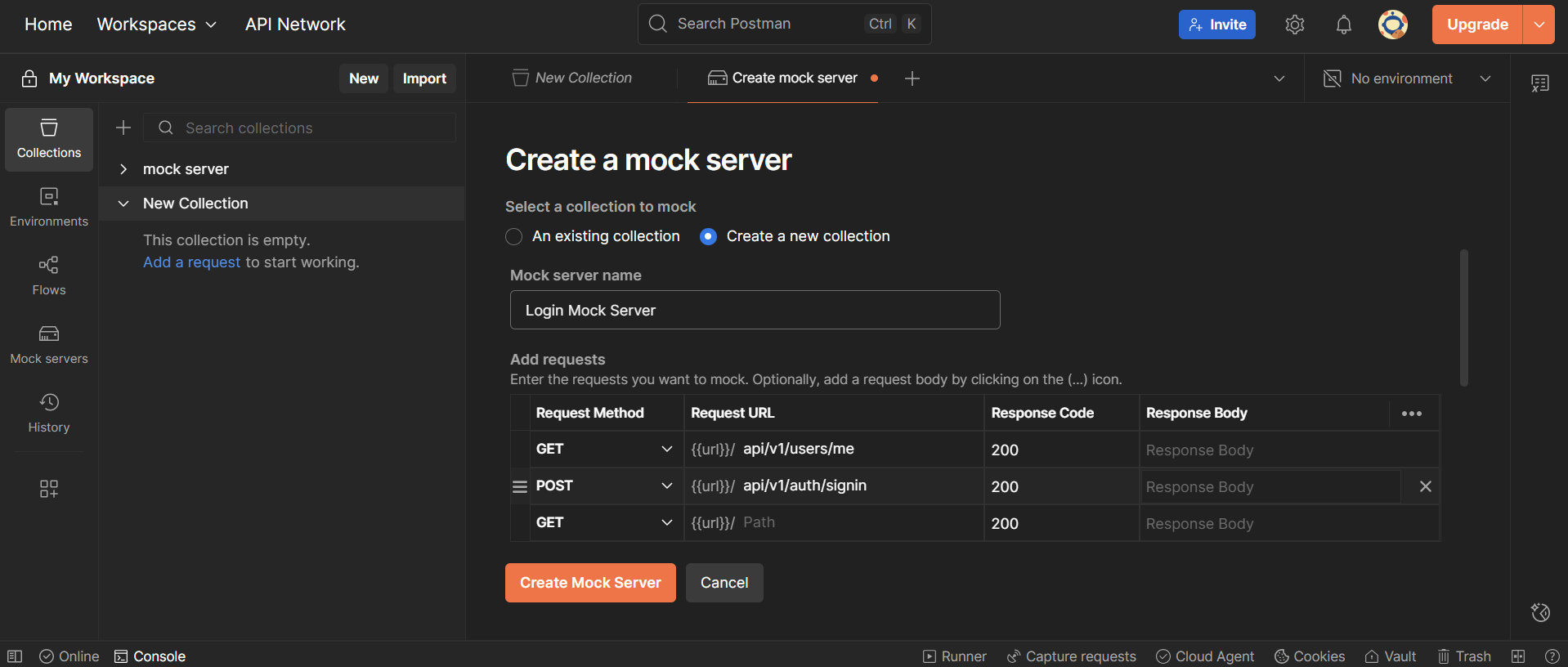The width and height of the screenshot is (1568, 667).
Task: Open Cookies from the status bar
Action: (x=1310, y=656)
